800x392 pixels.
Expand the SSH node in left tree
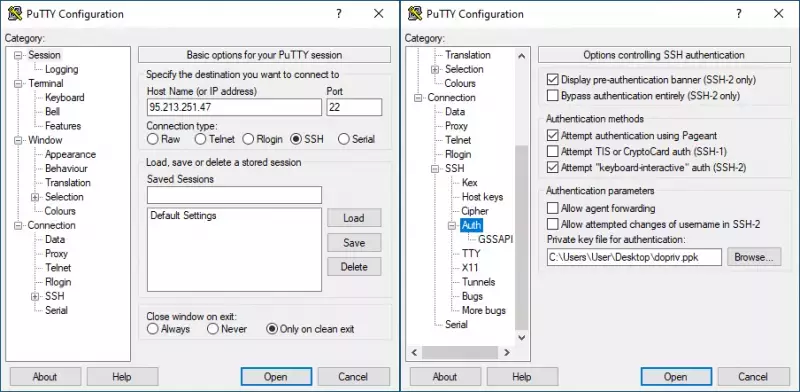click(x=35, y=297)
